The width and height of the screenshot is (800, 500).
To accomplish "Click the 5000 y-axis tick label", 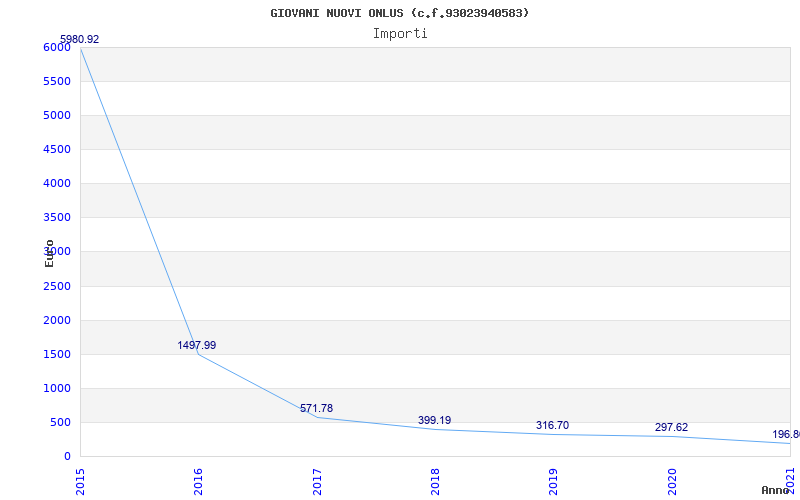I will pyautogui.click(x=57, y=116).
